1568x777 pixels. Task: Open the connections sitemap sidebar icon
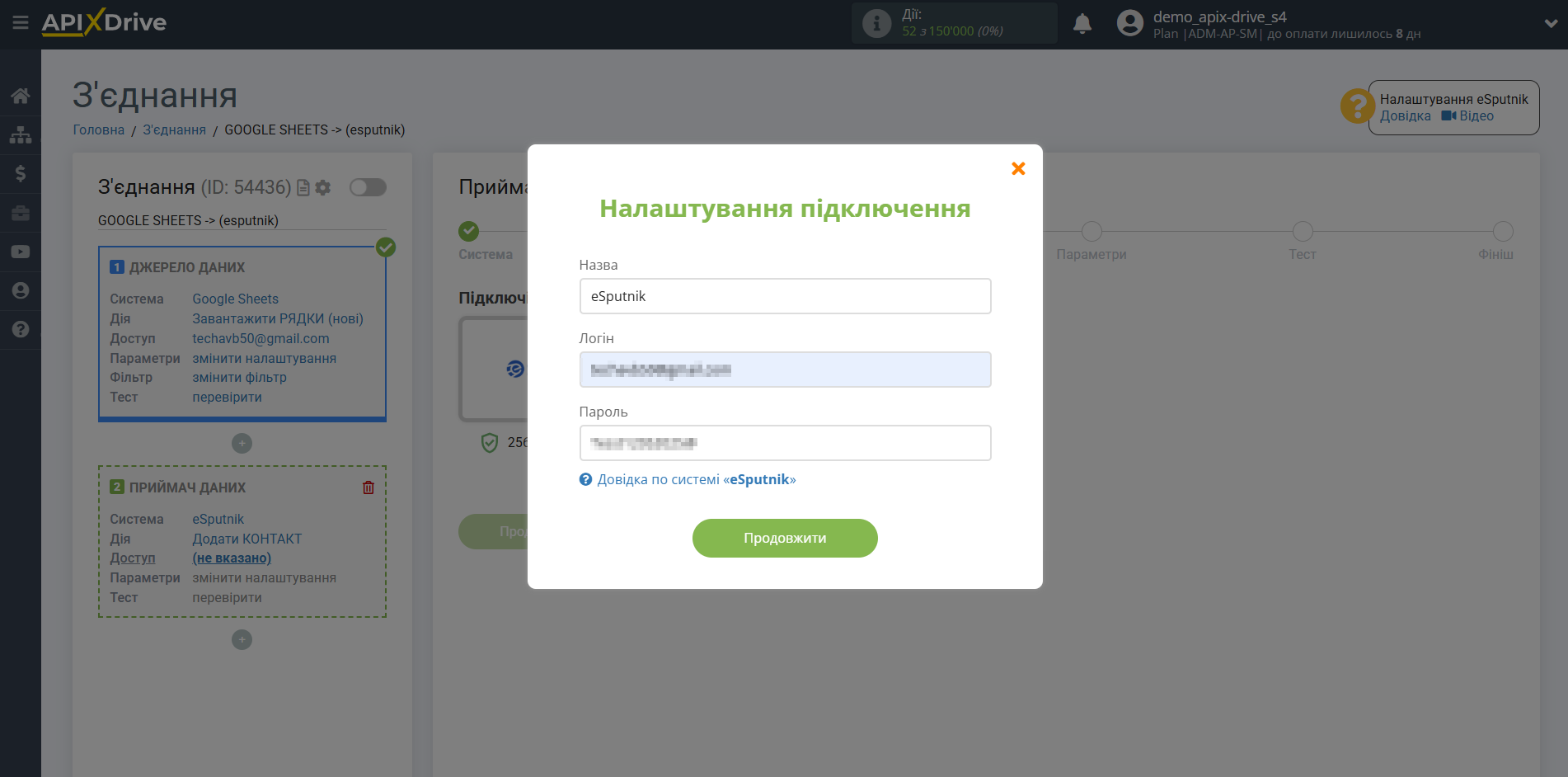pyautogui.click(x=21, y=134)
